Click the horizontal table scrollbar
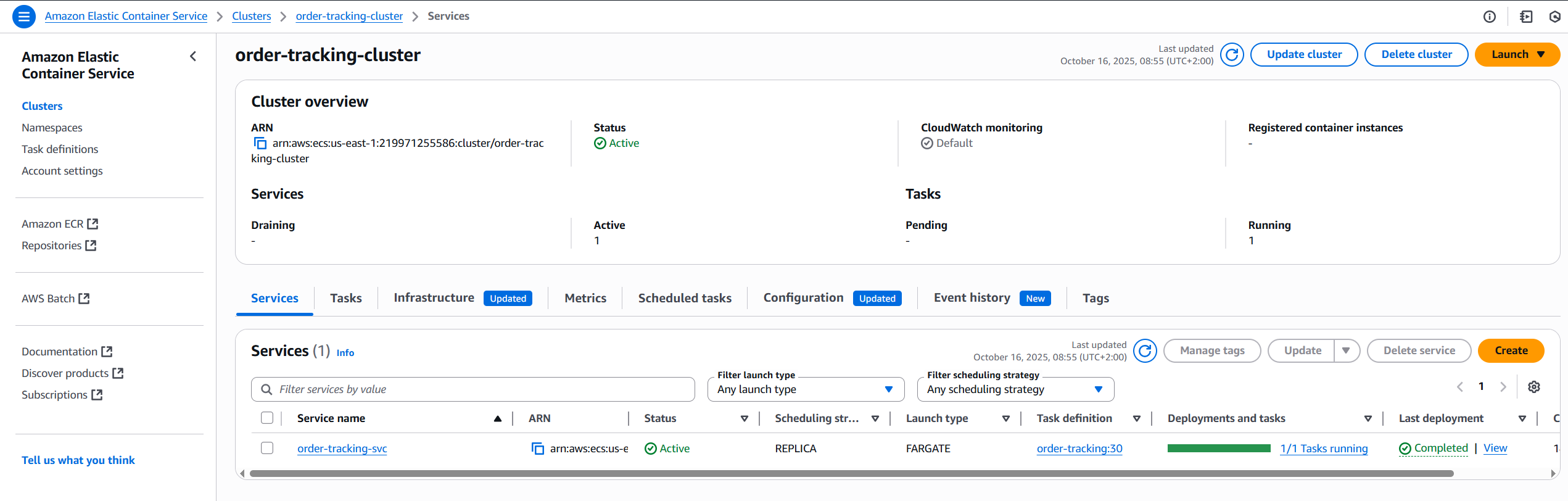Viewport: 1568px width, 501px height. tap(851, 474)
